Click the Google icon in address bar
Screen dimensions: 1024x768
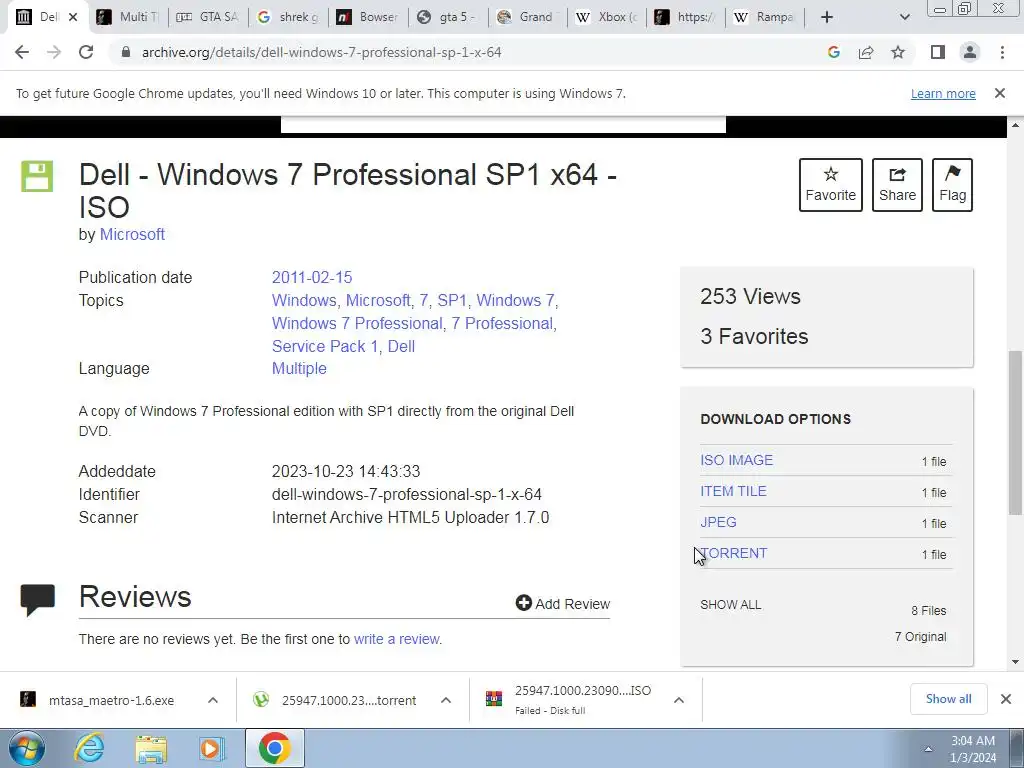tap(833, 52)
